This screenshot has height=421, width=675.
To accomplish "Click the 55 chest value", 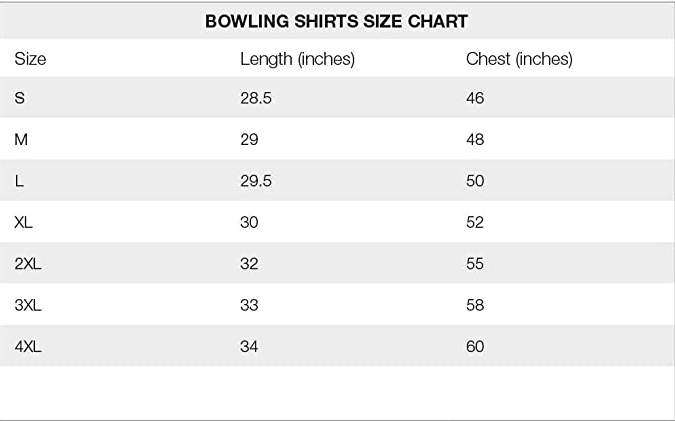I will (475, 264).
